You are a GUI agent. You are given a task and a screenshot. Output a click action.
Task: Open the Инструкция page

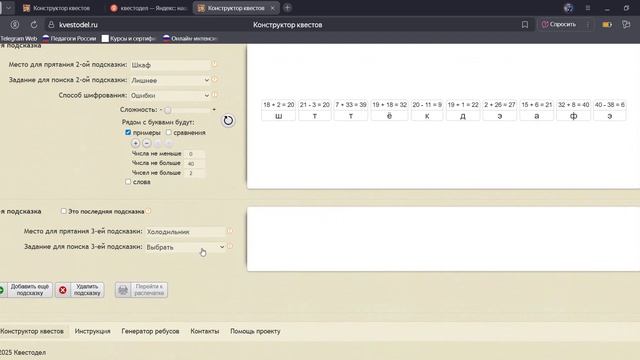93,331
